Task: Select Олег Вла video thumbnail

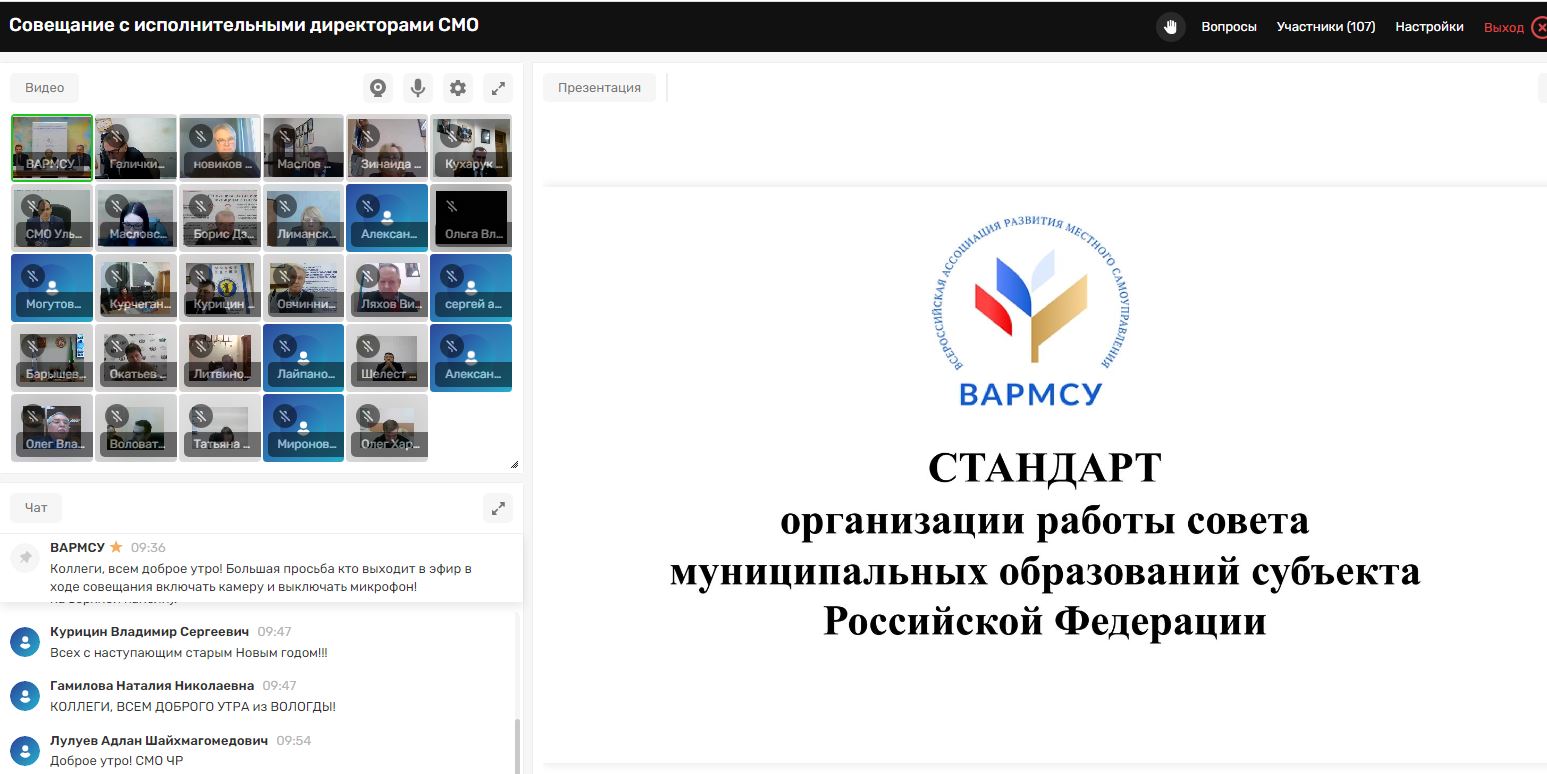Action: [x=52, y=427]
